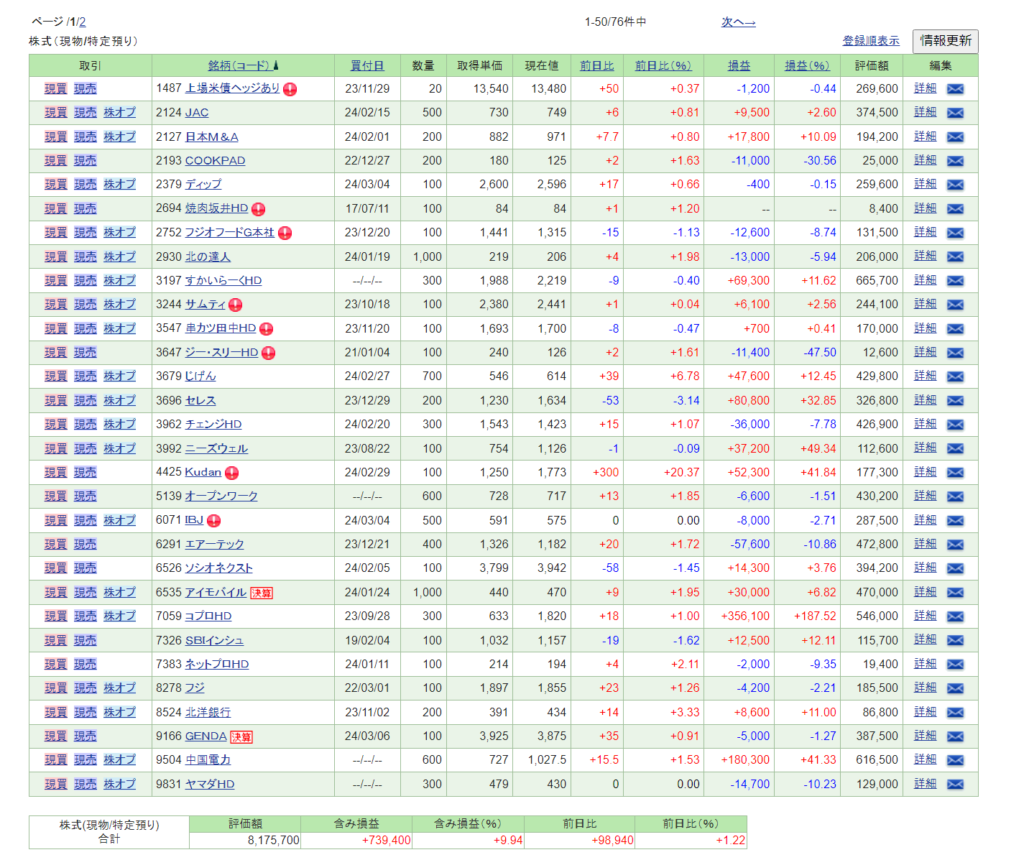Open page 2 from the page indicator
The height and width of the screenshot is (860, 1024).
(82, 22)
